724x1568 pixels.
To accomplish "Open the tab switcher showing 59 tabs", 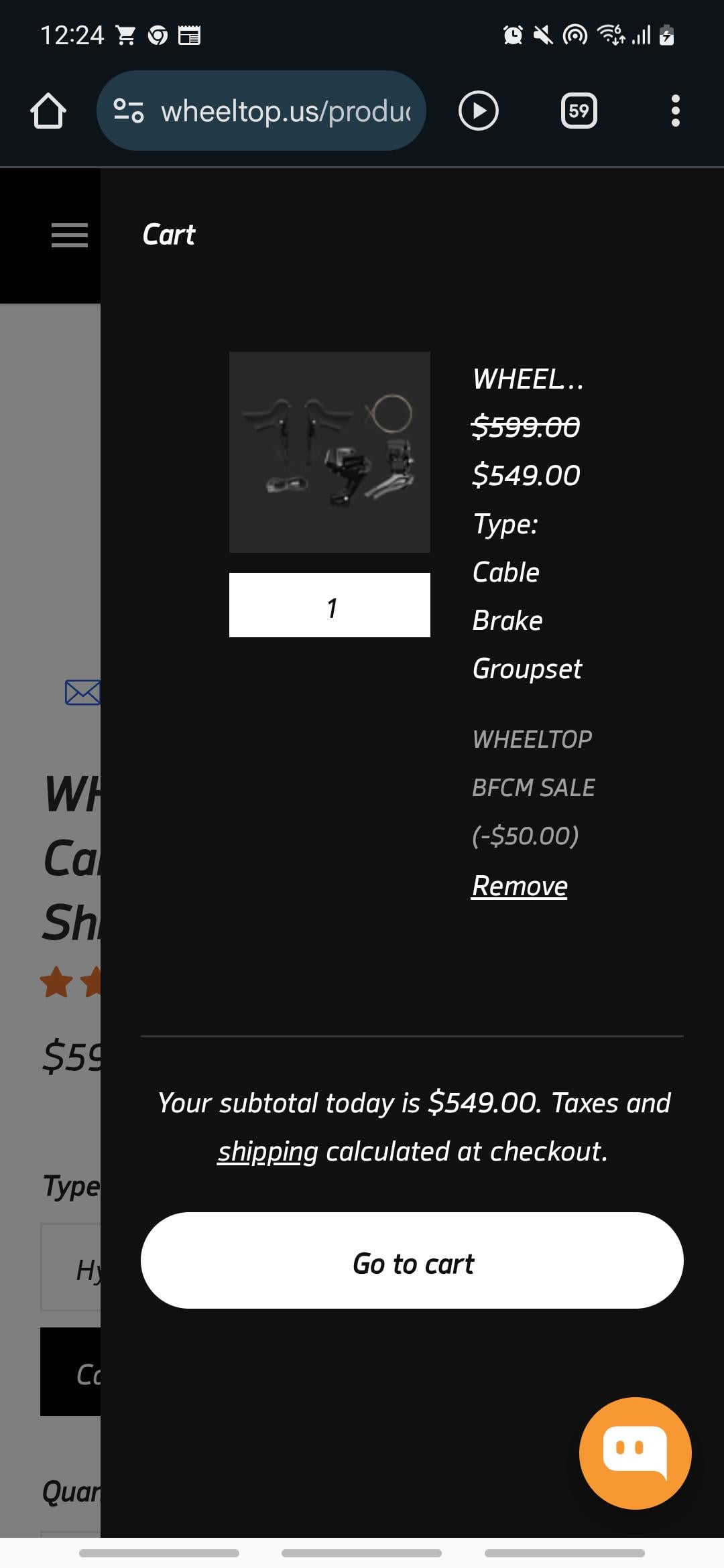I will 579,111.
